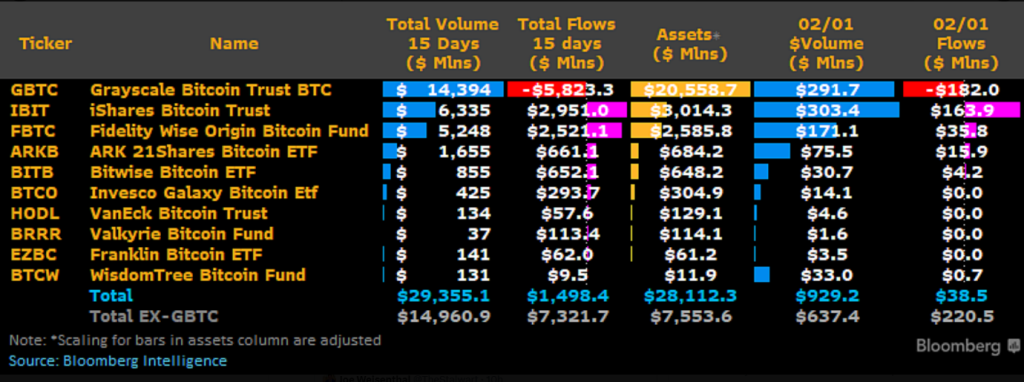Click the 02/01 $Volume column header
The image size is (1024, 382).
825,44
